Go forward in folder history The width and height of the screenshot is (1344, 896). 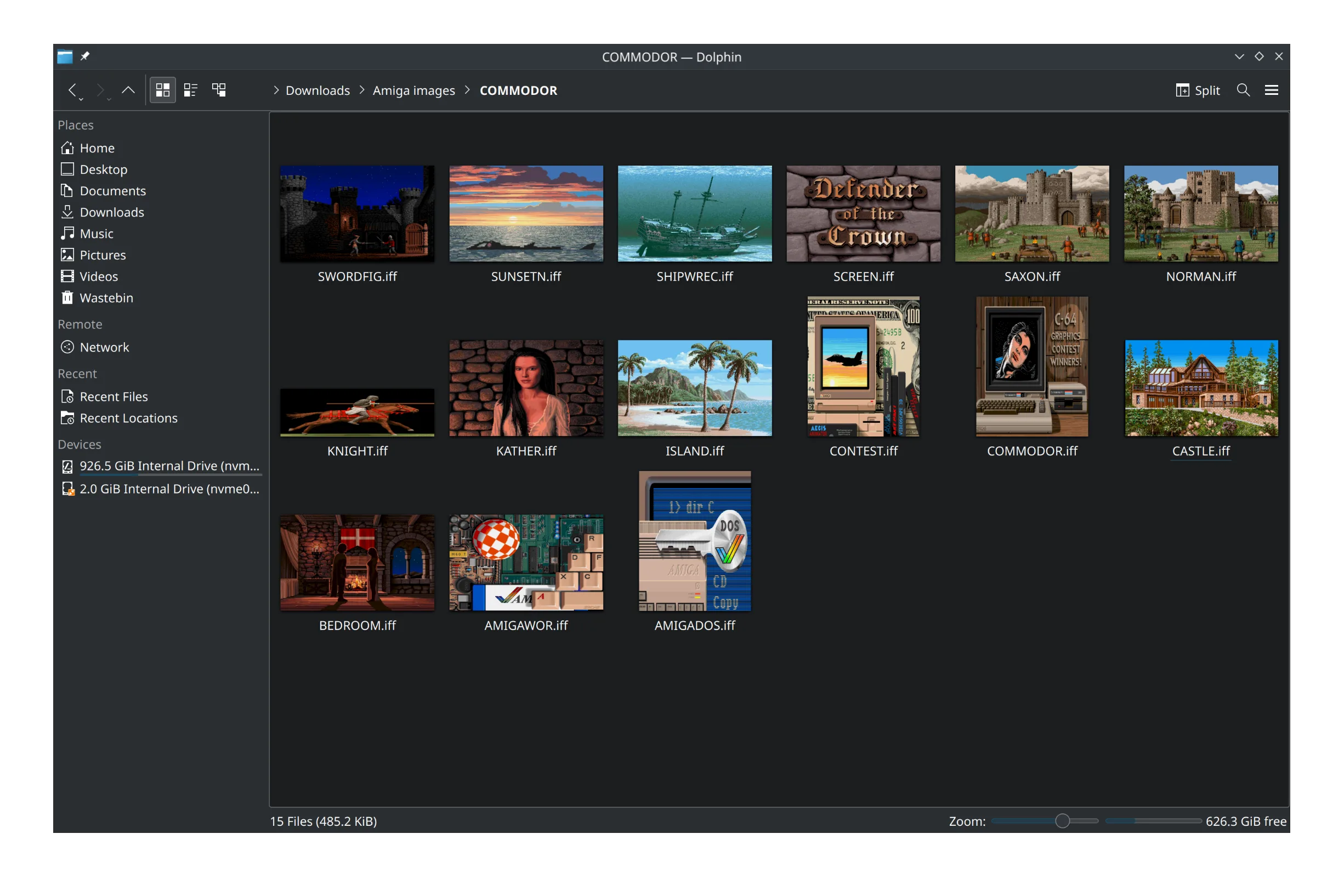coord(100,90)
